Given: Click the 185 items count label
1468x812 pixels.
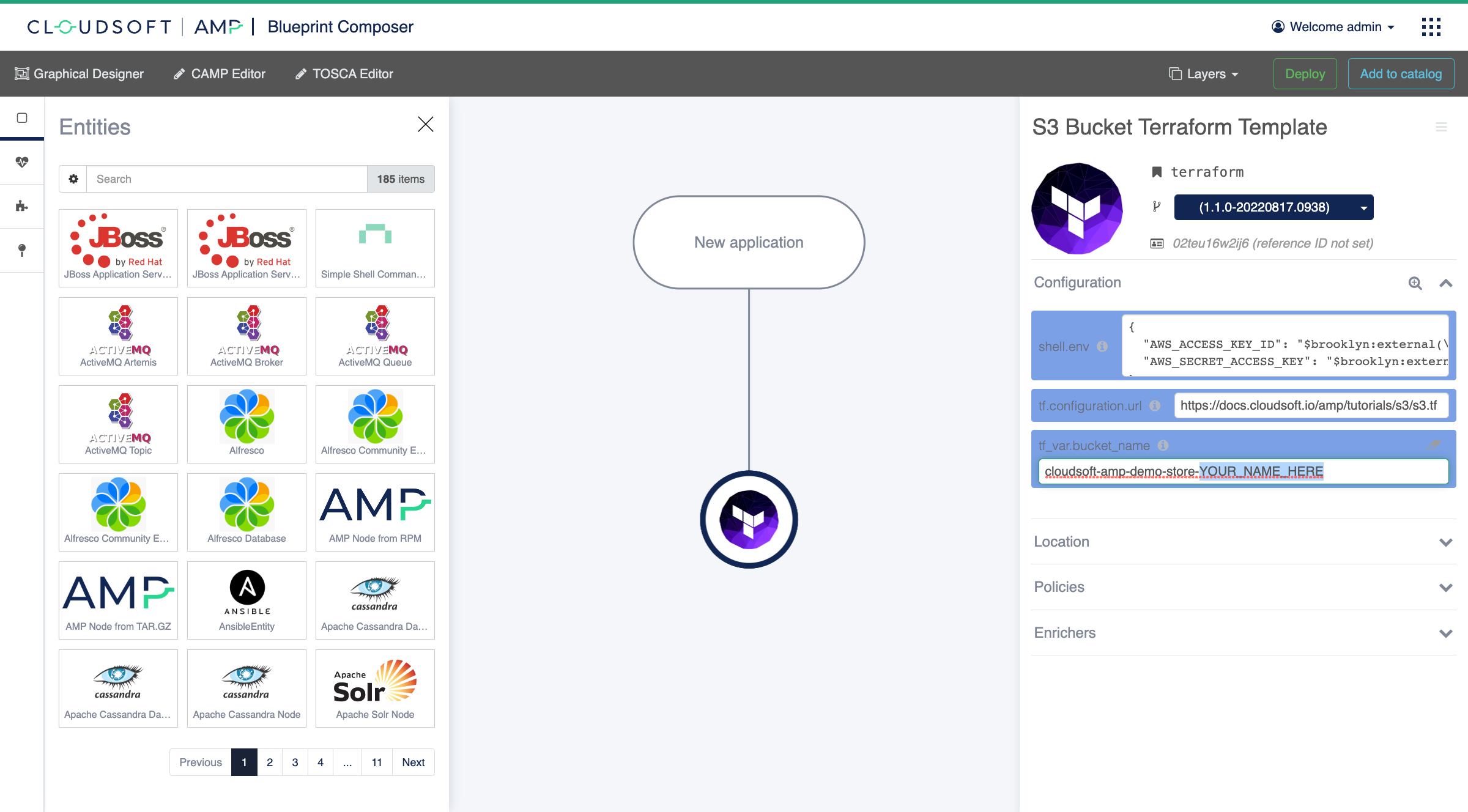Looking at the screenshot, I should 401,179.
